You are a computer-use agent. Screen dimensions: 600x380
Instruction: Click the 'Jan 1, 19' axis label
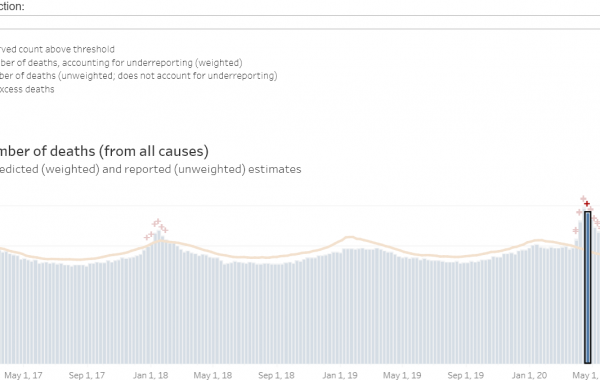pos(340,375)
